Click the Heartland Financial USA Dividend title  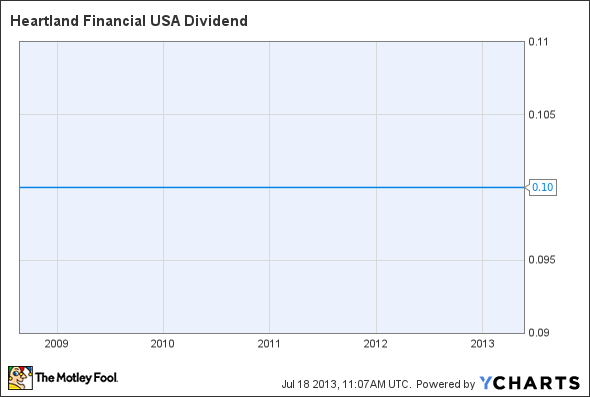point(129,21)
